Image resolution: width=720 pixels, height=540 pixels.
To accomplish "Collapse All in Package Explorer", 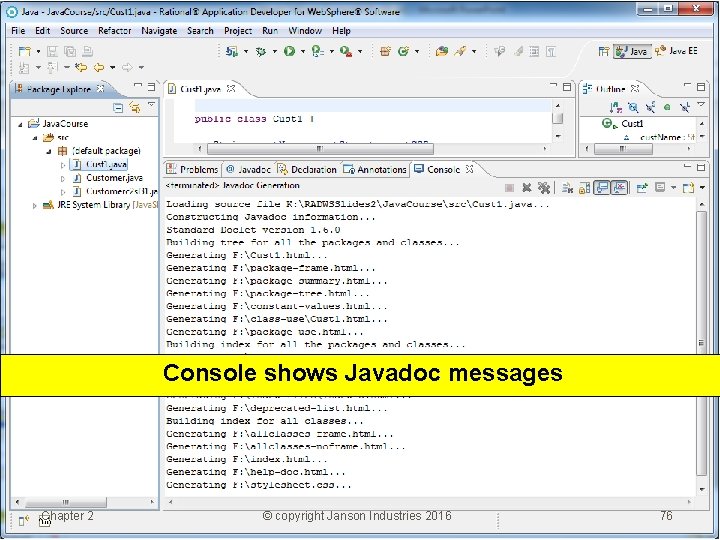I will (x=118, y=108).
